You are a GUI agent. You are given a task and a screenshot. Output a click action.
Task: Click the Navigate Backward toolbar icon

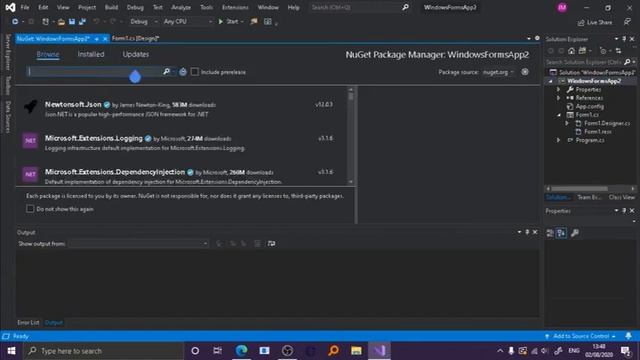15,22
